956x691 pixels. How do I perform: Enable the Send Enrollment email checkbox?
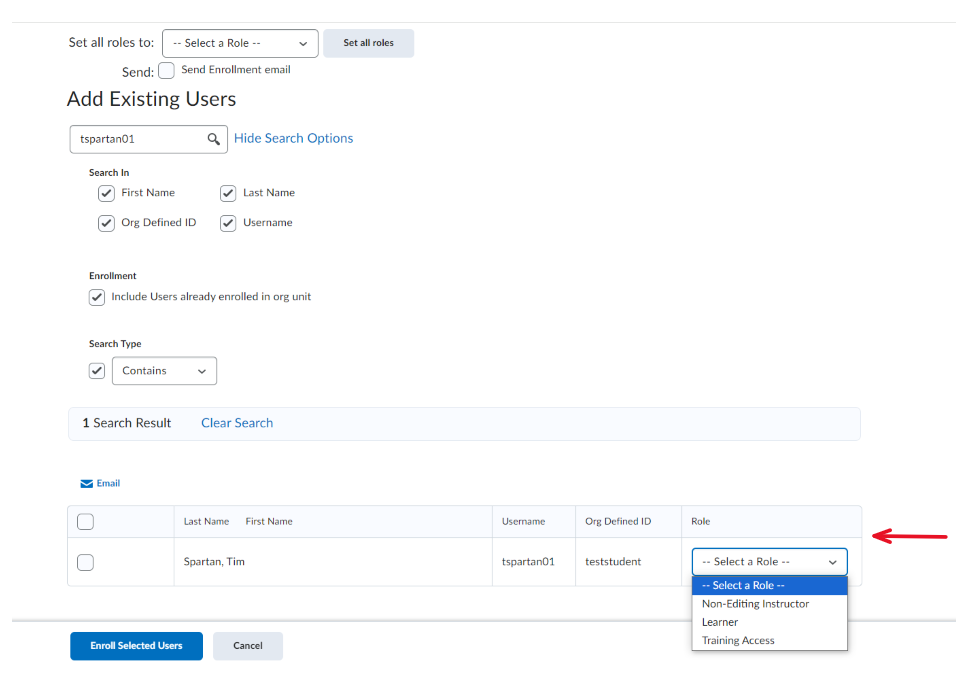click(x=166, y=70)
